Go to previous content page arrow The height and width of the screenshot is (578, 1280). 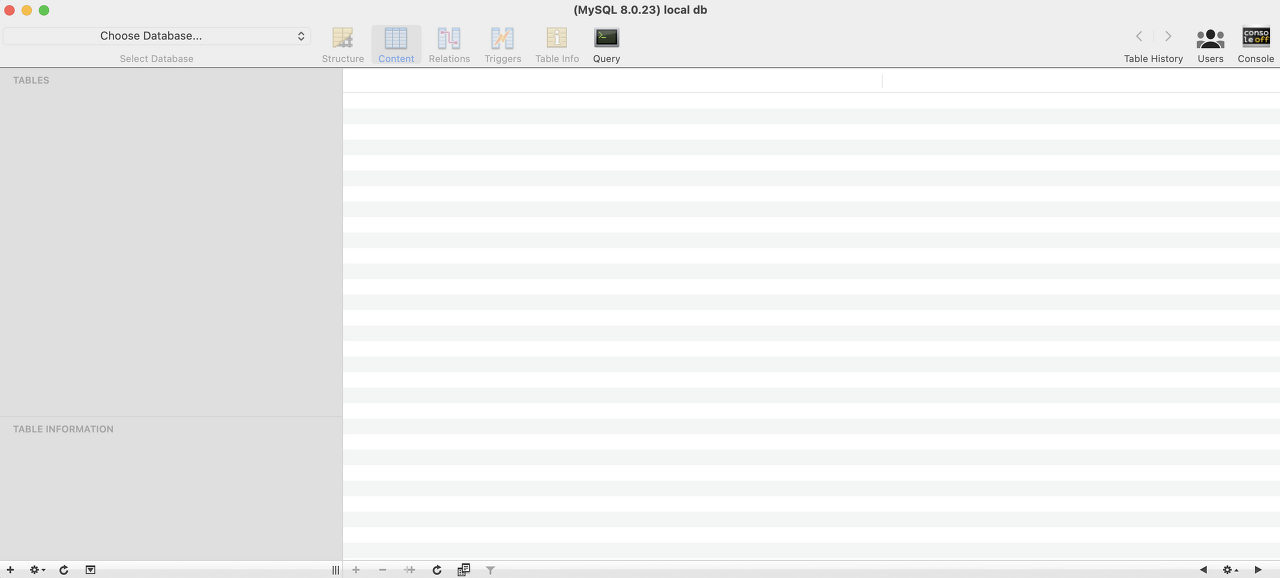point(1203,570)
